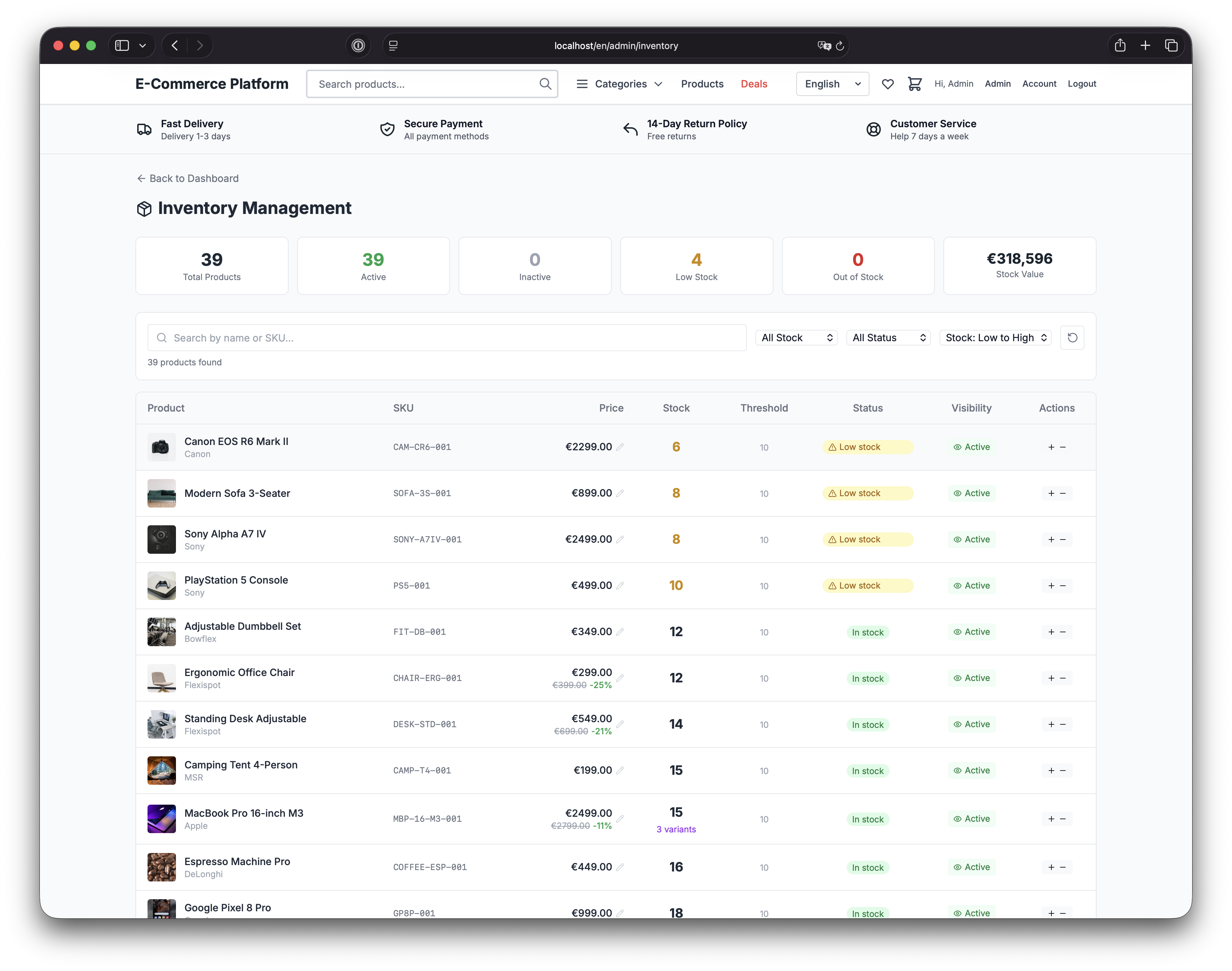Open Stock: Low to High sort dropdown
The width and height of the screenshot is (1232, 971).
(995, 338)
